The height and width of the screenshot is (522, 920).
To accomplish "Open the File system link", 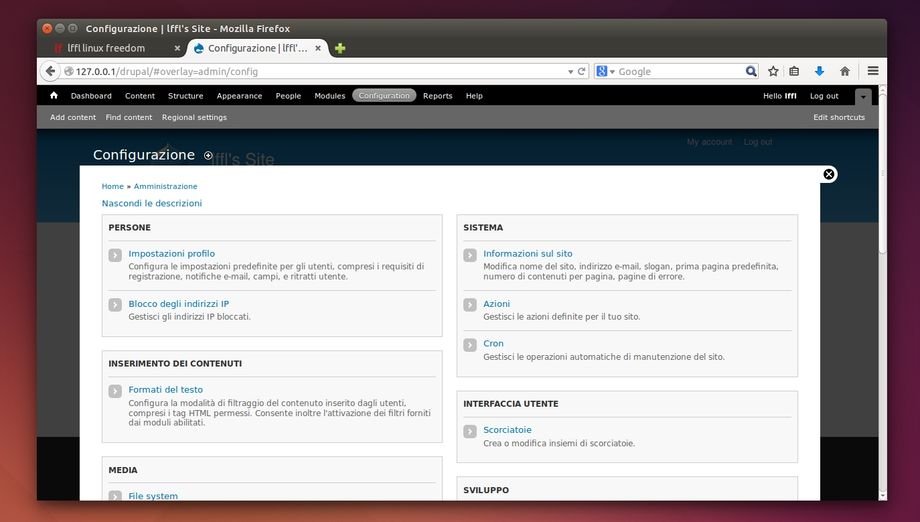I will click(x=153, y=496).
